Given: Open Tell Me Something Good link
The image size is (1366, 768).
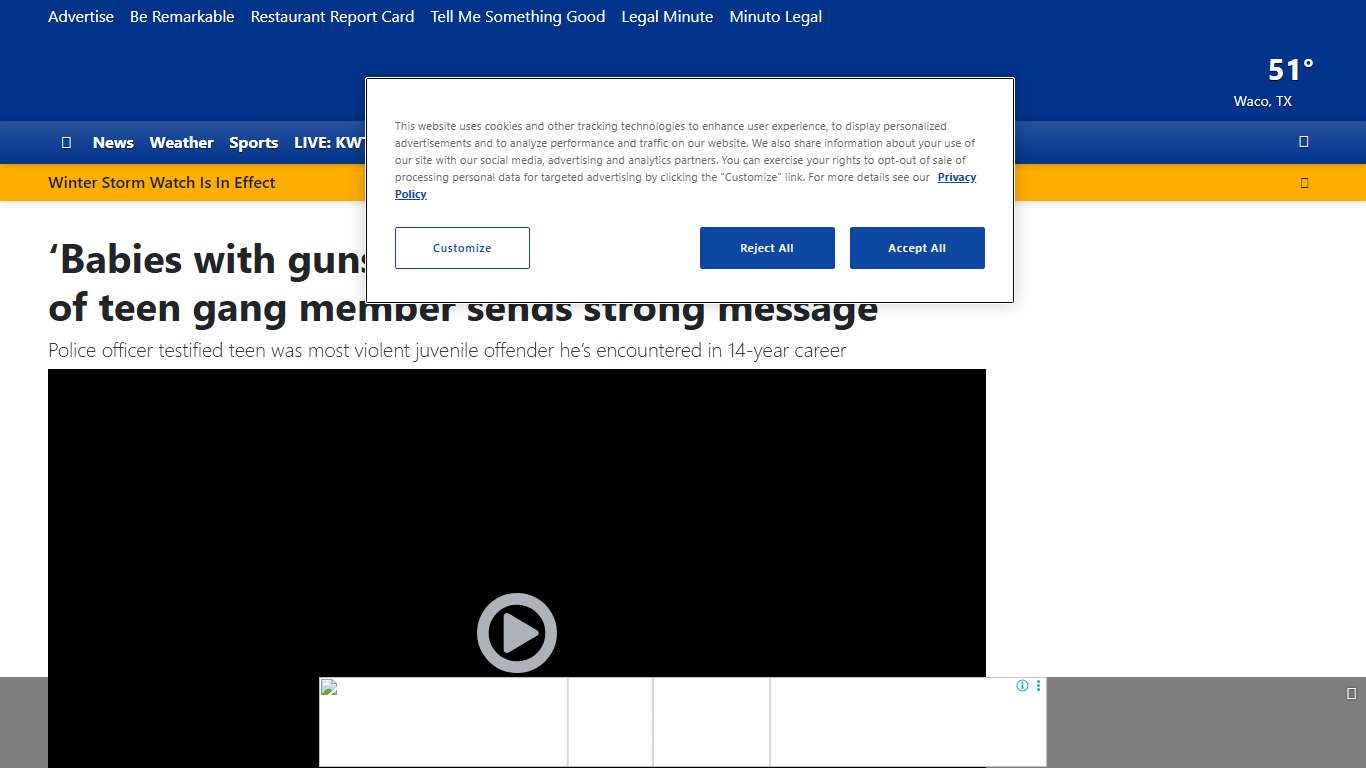Looking at the screenshot, I should (517, 17).
